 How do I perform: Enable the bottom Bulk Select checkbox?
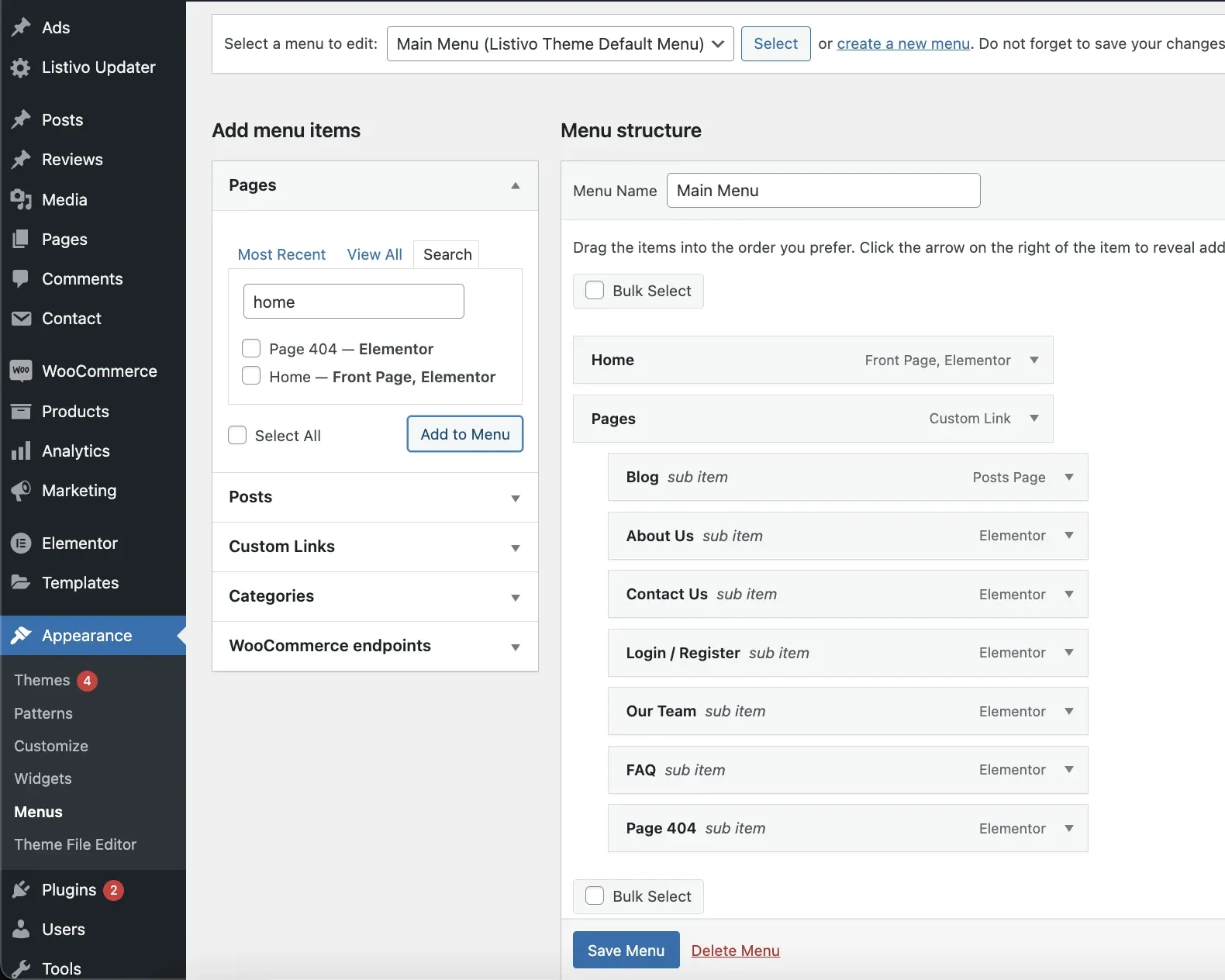[x=595, y=895]
